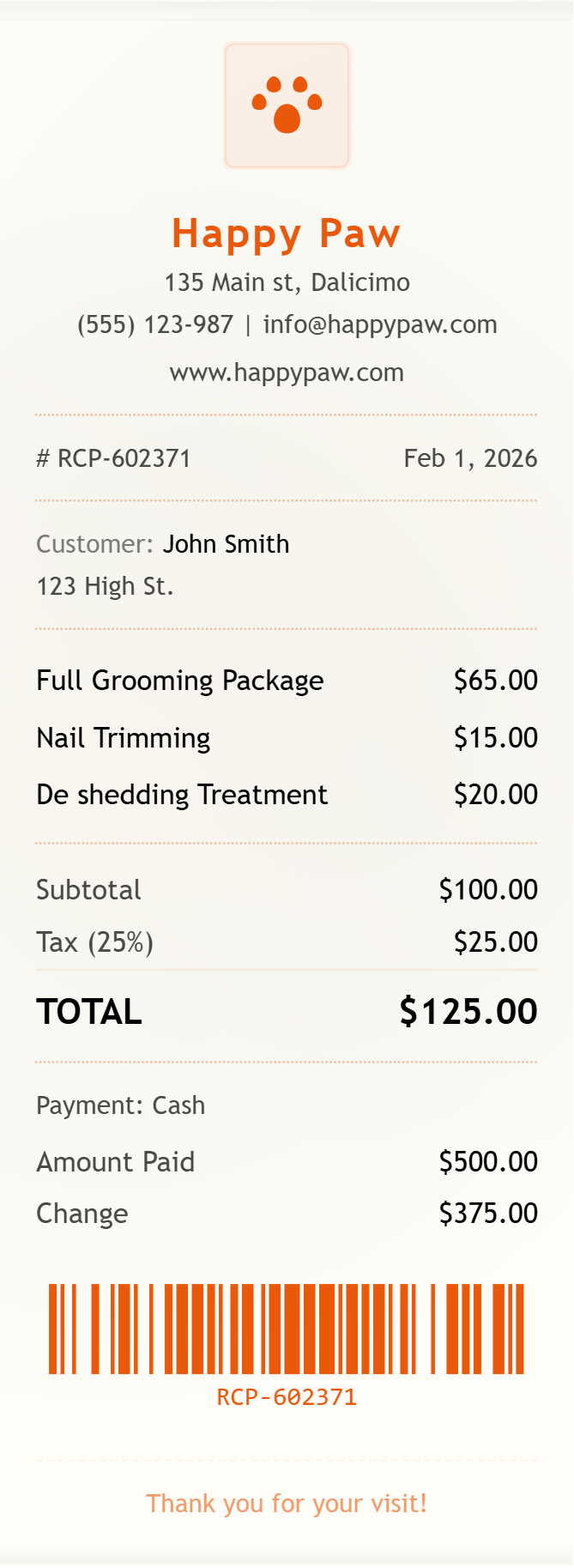
Task: Select the De shedding Treatment item
Action: click(182, 795)
